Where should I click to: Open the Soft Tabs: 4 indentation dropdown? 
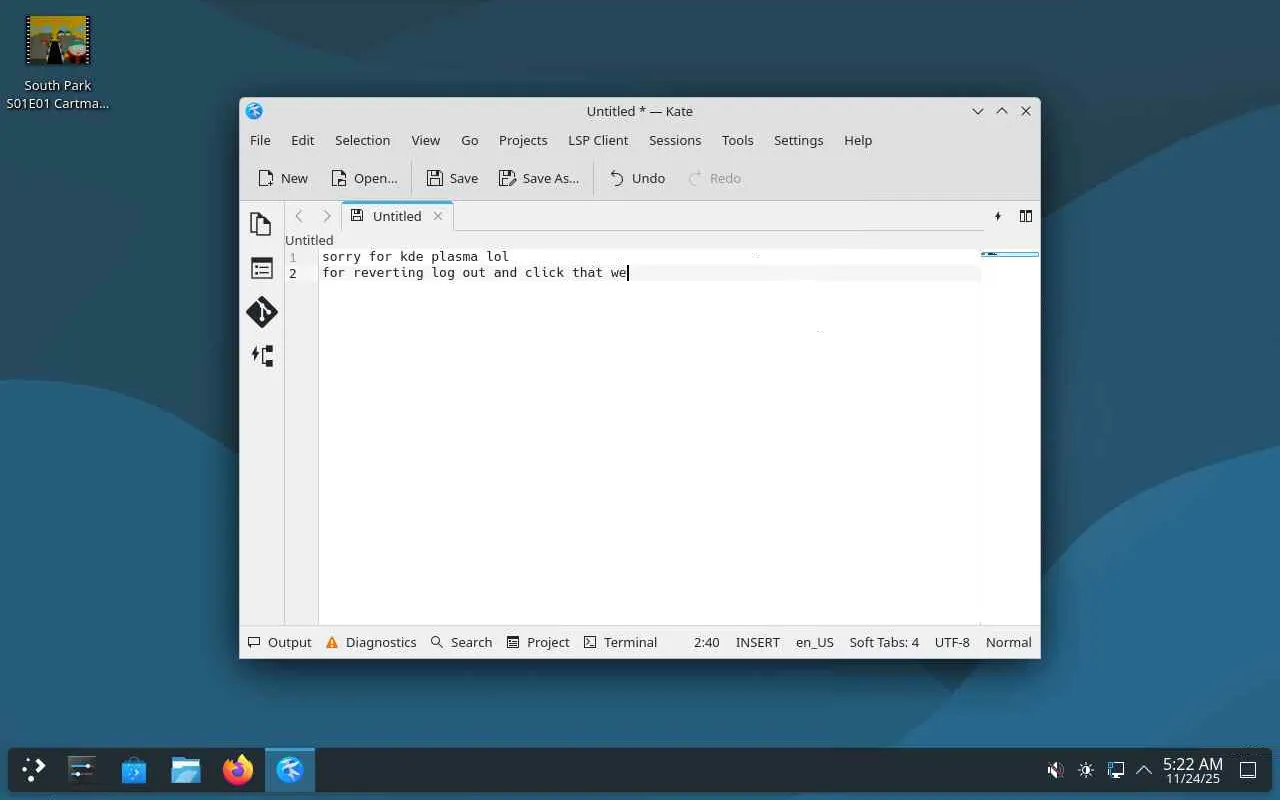884,642
